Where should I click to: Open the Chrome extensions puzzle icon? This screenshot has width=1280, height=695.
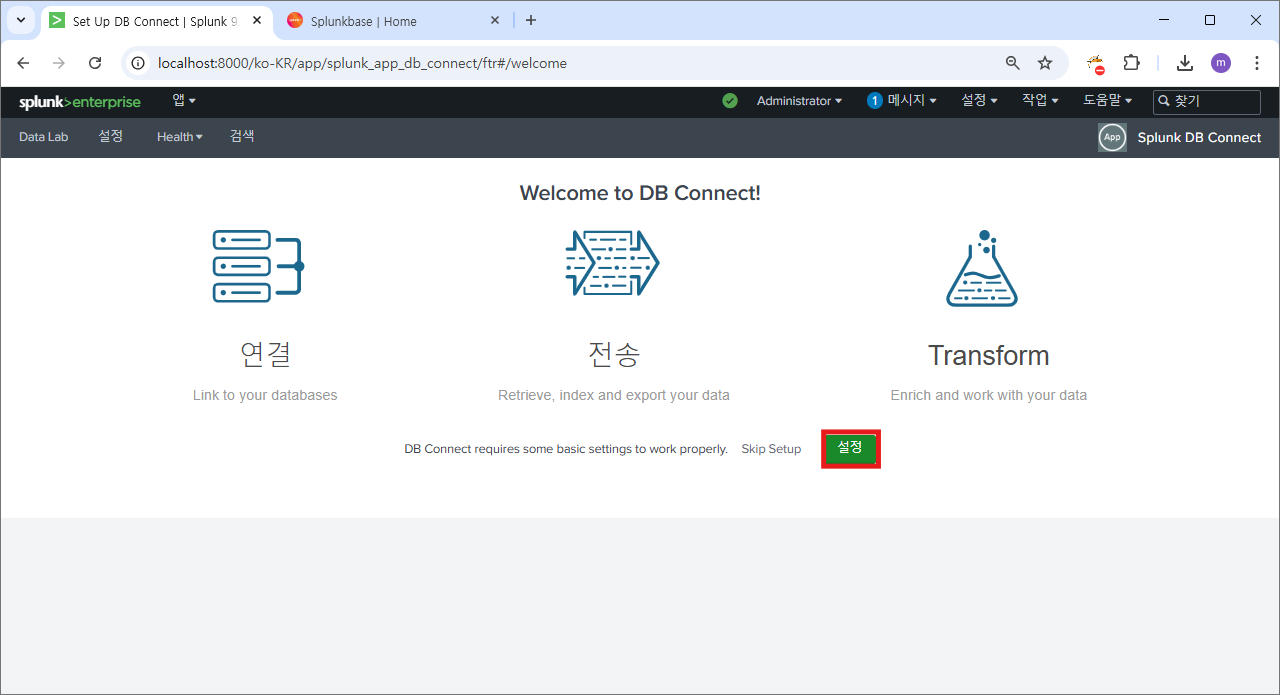click(x=1131, y=63)
